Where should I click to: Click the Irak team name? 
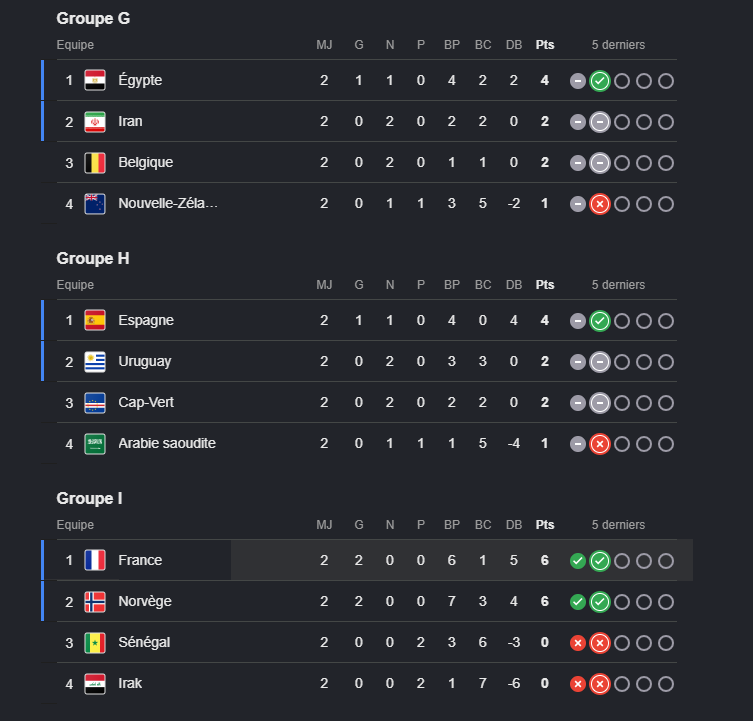click(x=130, y=683)
